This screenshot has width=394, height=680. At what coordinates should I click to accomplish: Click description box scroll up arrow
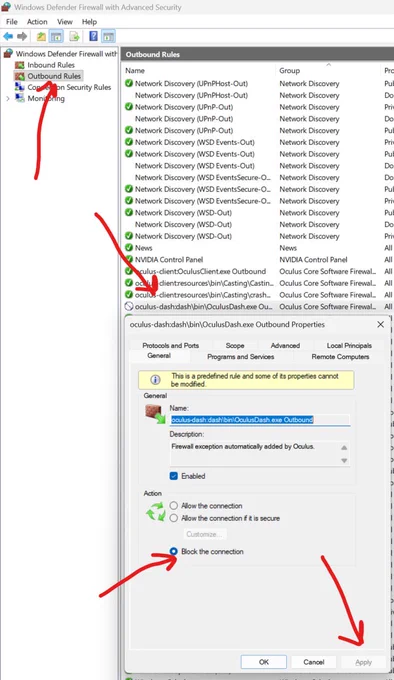344,447
